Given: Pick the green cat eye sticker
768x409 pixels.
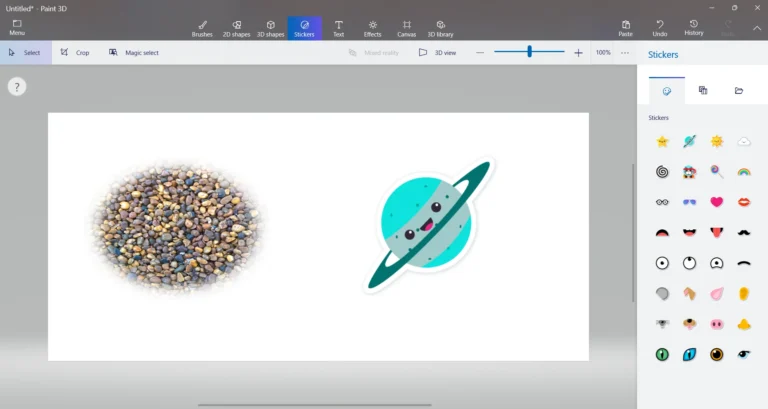Looking at the screenshot, I should pos(662,354).
